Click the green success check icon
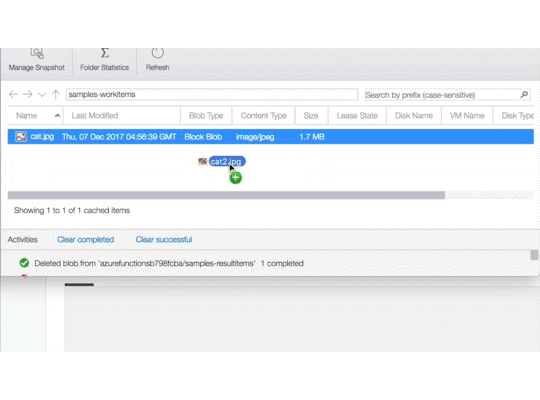The height and width of the screenshot is (400, 540). 24,263
